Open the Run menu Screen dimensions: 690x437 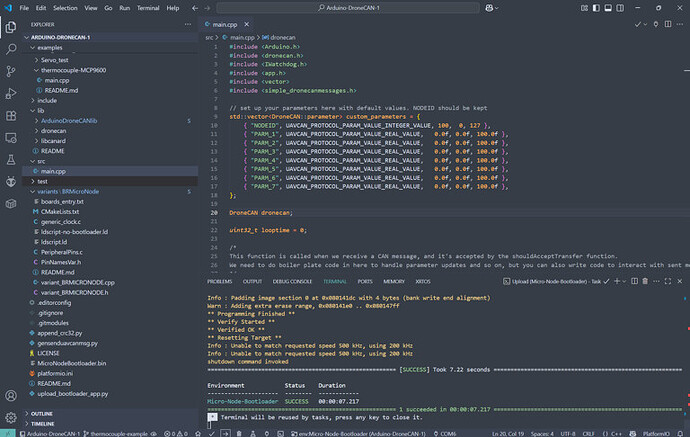point(125,8)
